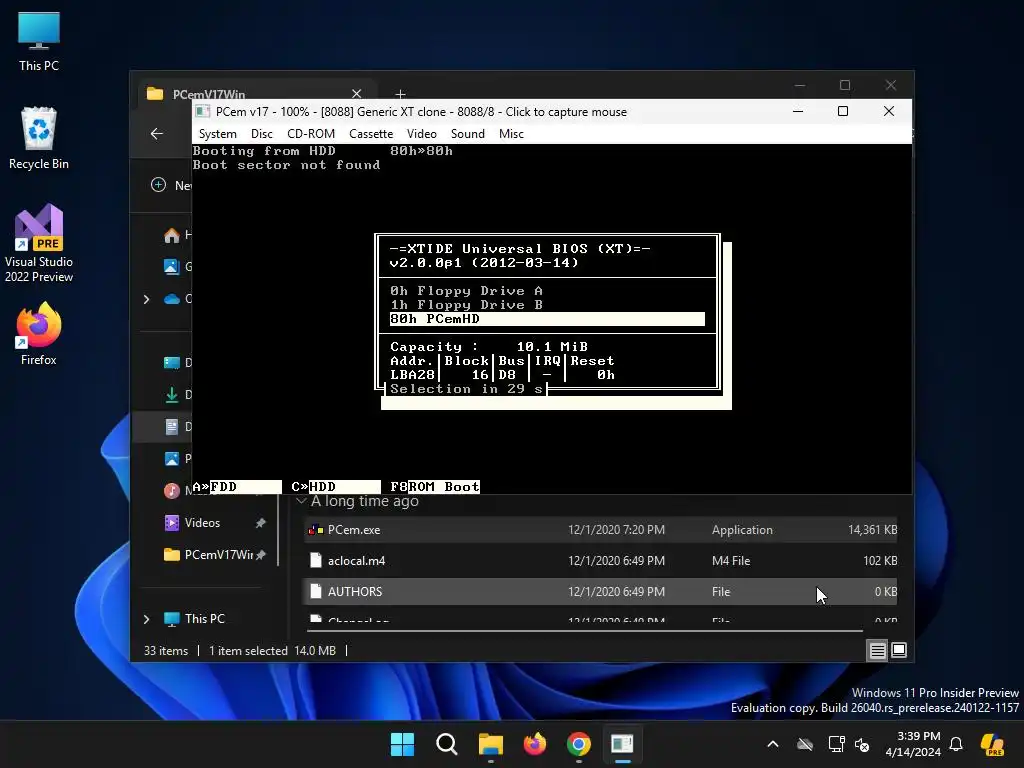Open the Copilot Preview taskbar icon
The width and height of the screenshot is (1024, 768).
click(992, 744)
